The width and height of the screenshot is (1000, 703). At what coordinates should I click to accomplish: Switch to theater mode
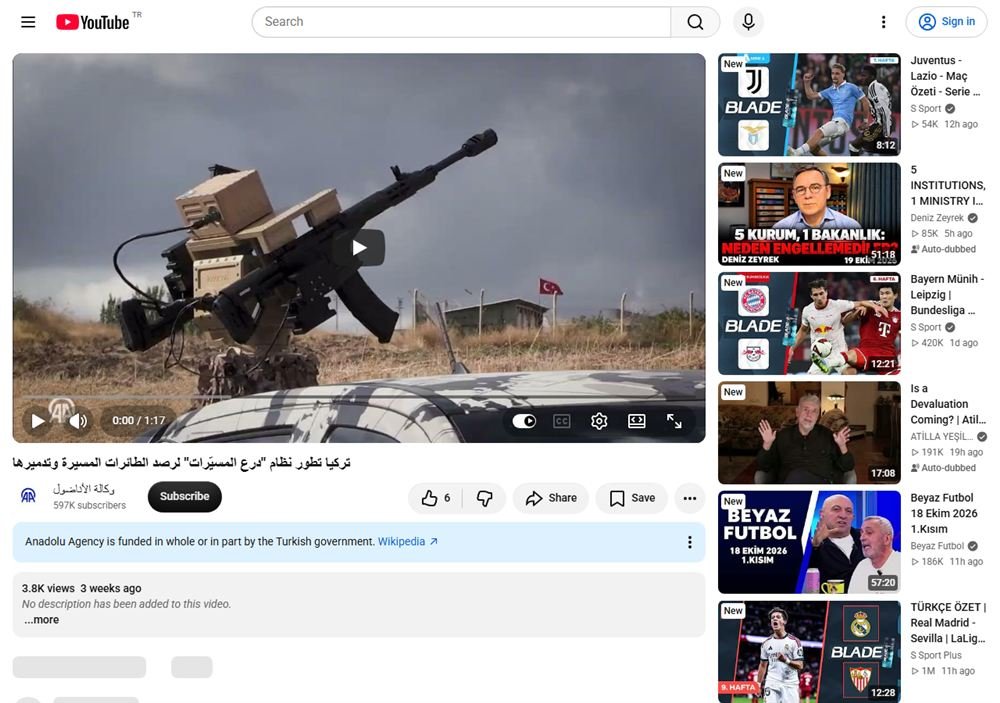(x=636, y=421)
